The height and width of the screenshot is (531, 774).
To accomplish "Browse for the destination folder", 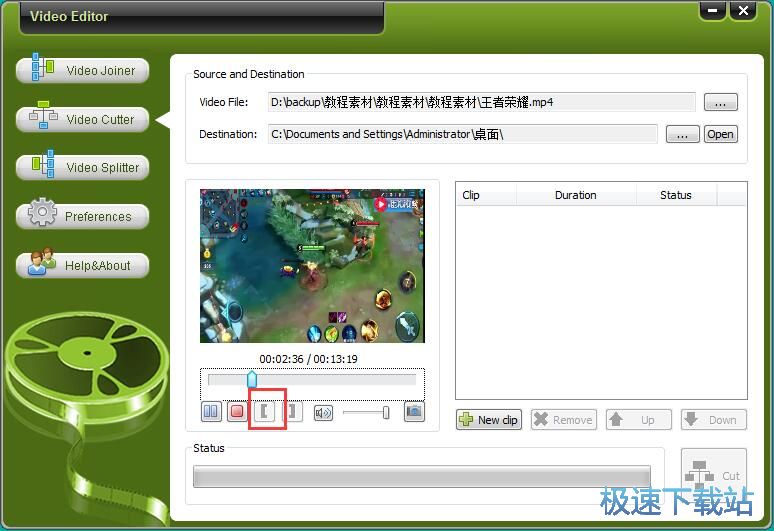I will [x=682, y=134].
